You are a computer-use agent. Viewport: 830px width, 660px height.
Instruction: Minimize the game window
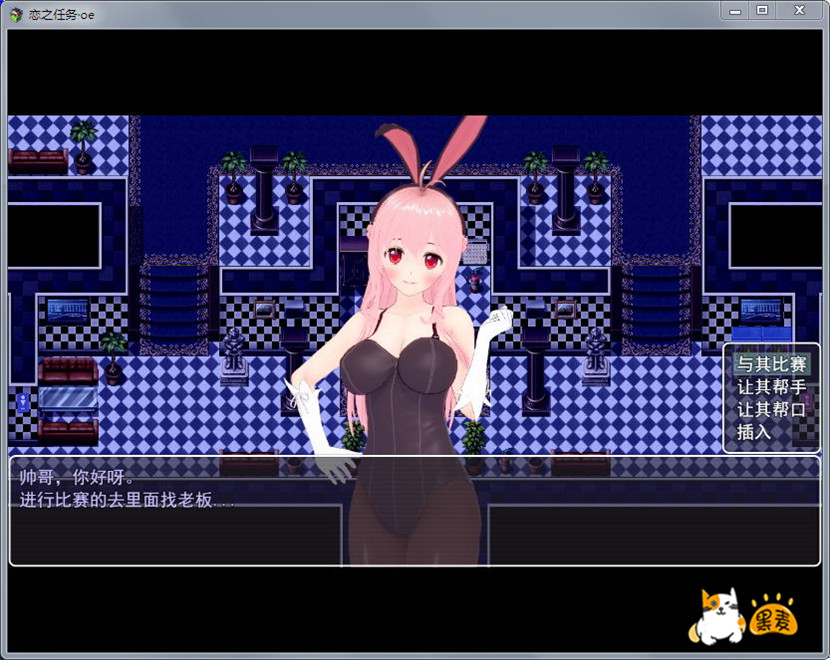(x=736, y=10)
